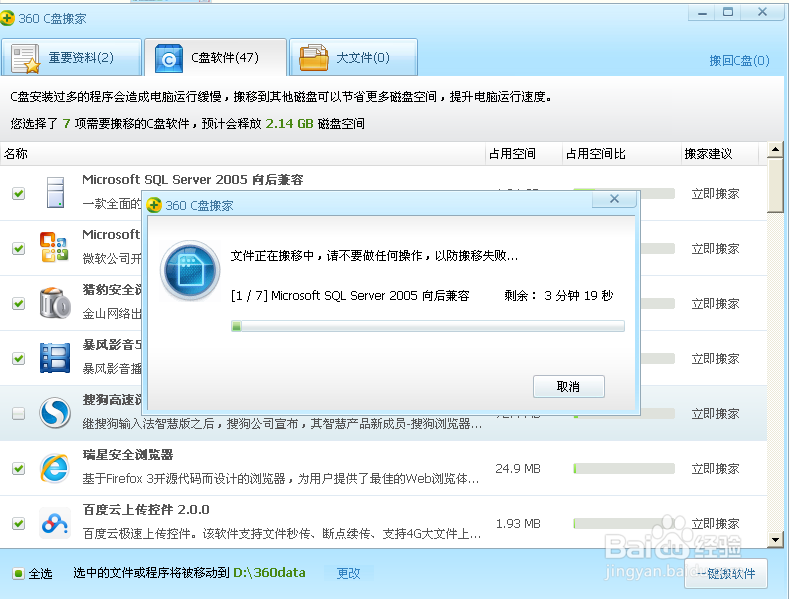
Task: Uncheck the Microsoft Office row checkbox
Action: coord(19,248)
